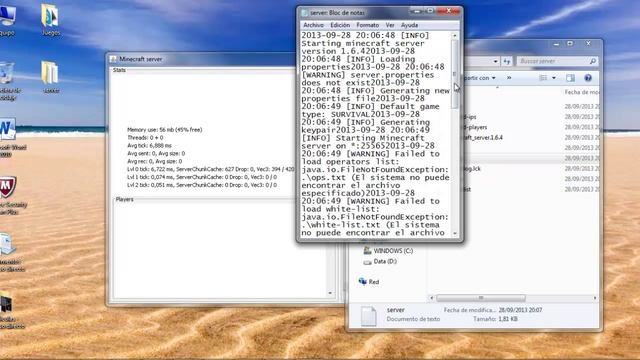Screen dimensions: 640x360
Task: Click the Players list panel in Minecraft server
Action: [x=220, y=250]
